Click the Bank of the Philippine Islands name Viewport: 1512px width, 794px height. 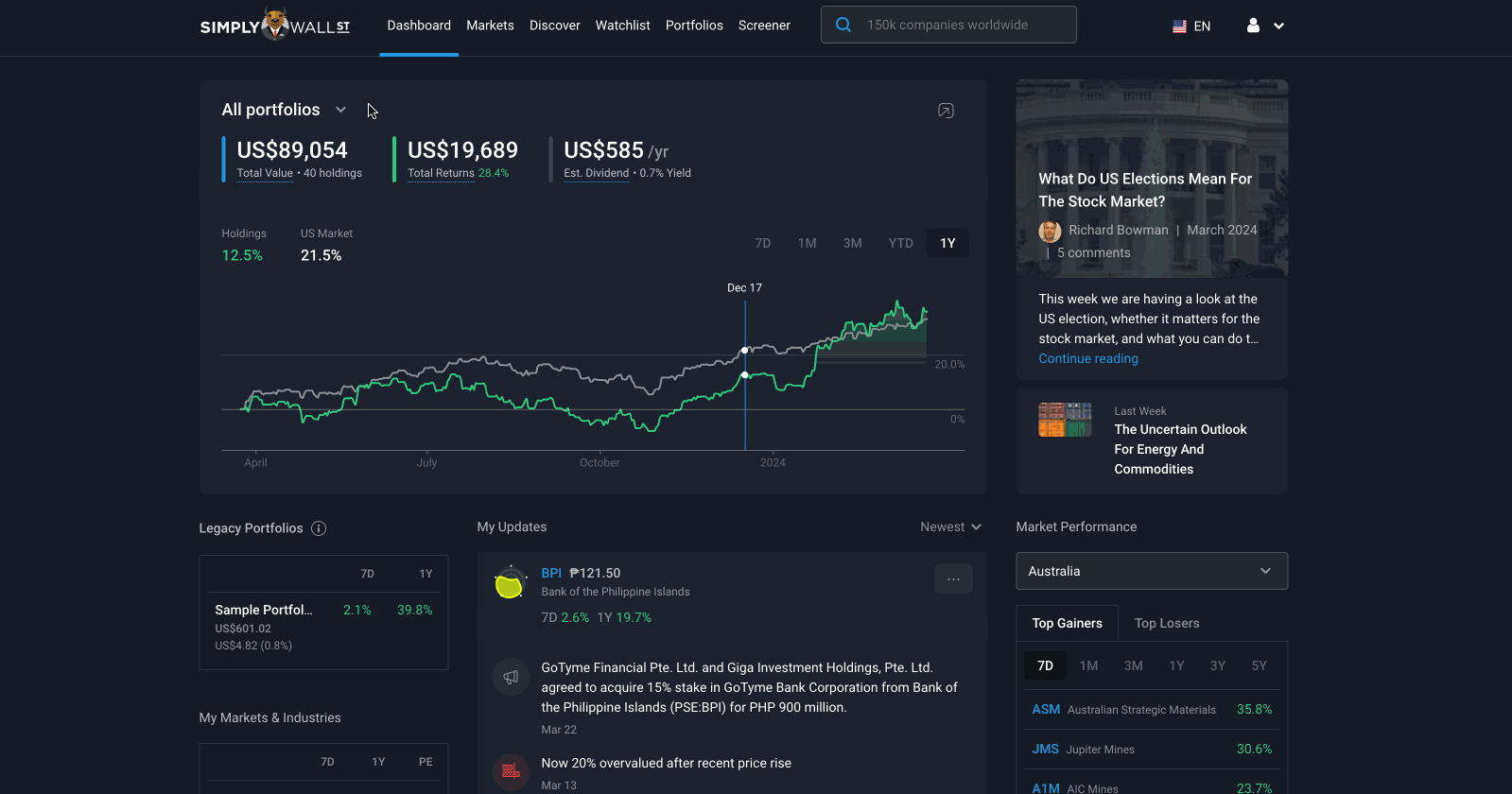coord(615,592)
